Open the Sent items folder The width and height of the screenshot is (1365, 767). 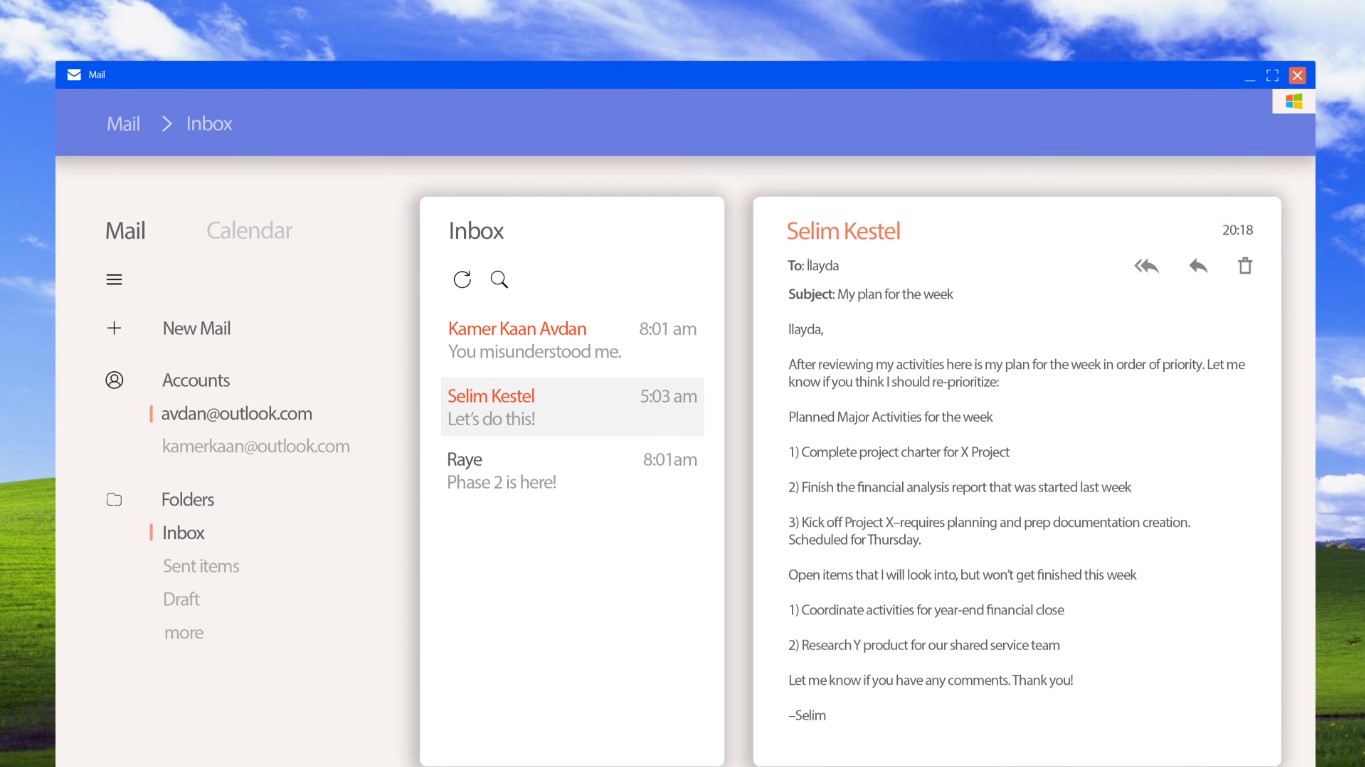point(201,566)
